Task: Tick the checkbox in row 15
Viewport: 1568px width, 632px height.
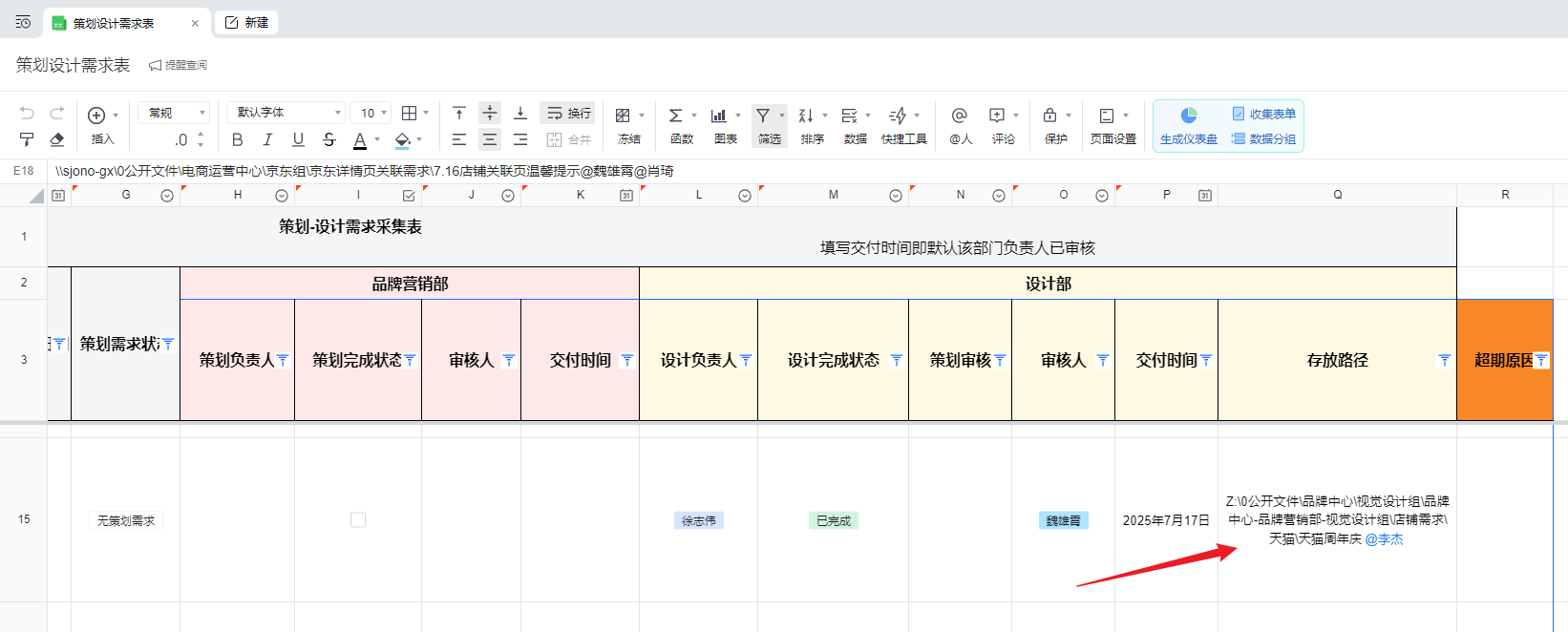Action: pyautogui.click(x=358, y=520)
